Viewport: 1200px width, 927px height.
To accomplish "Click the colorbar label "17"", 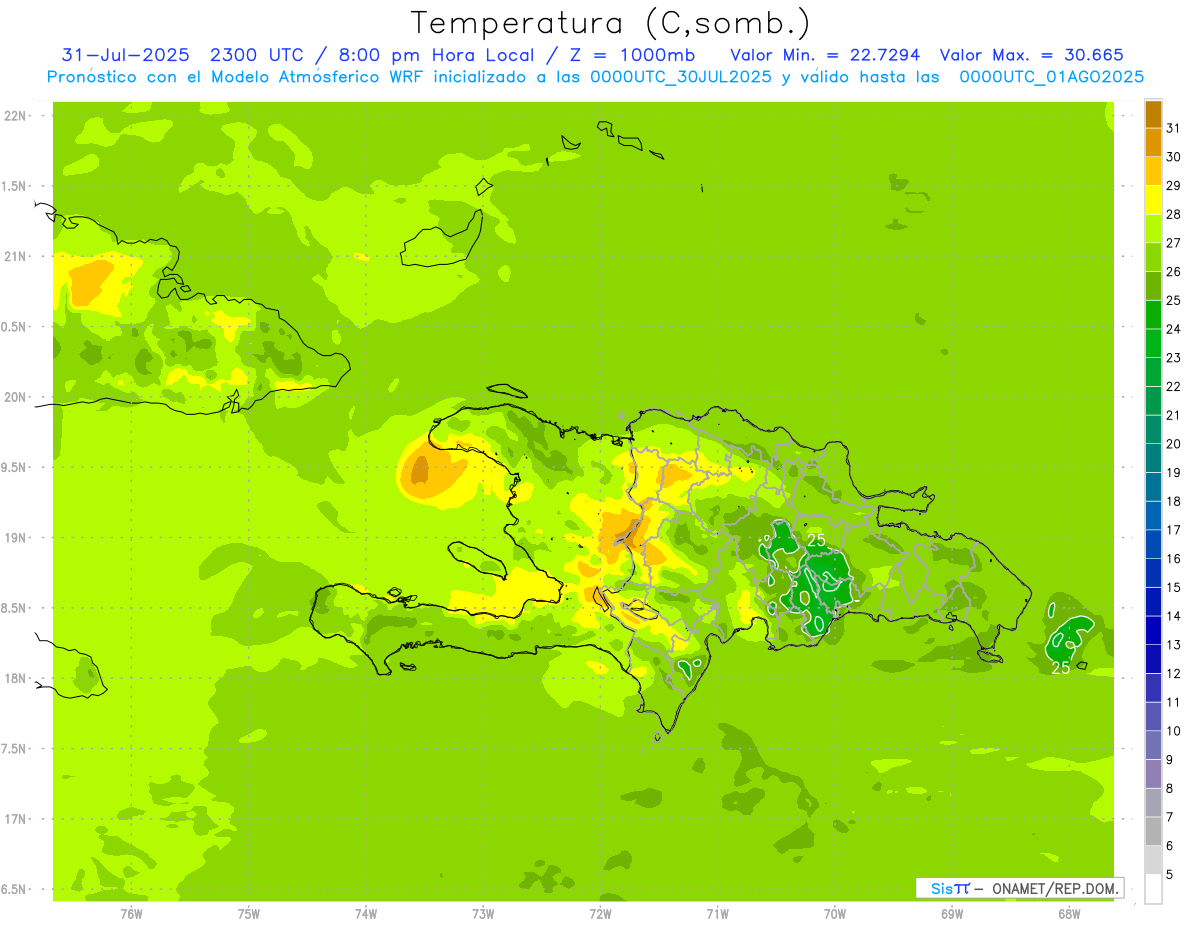I will click(1174, 530).
